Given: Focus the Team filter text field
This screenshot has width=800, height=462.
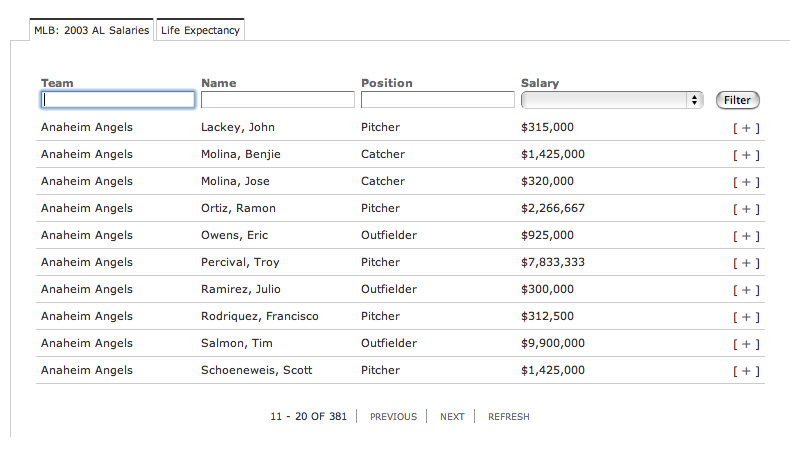Looking at the screenshot, I should 118,99.
